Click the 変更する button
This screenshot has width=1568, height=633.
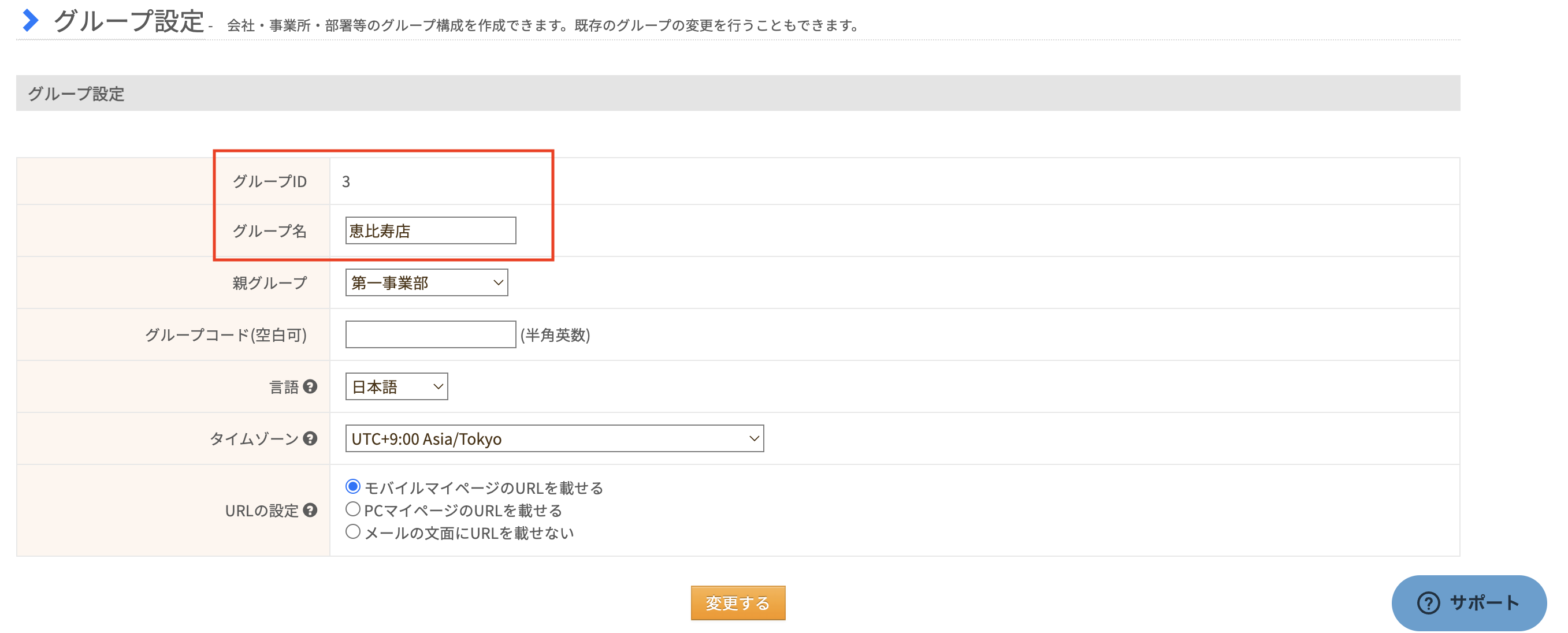[x=738, y=602]
